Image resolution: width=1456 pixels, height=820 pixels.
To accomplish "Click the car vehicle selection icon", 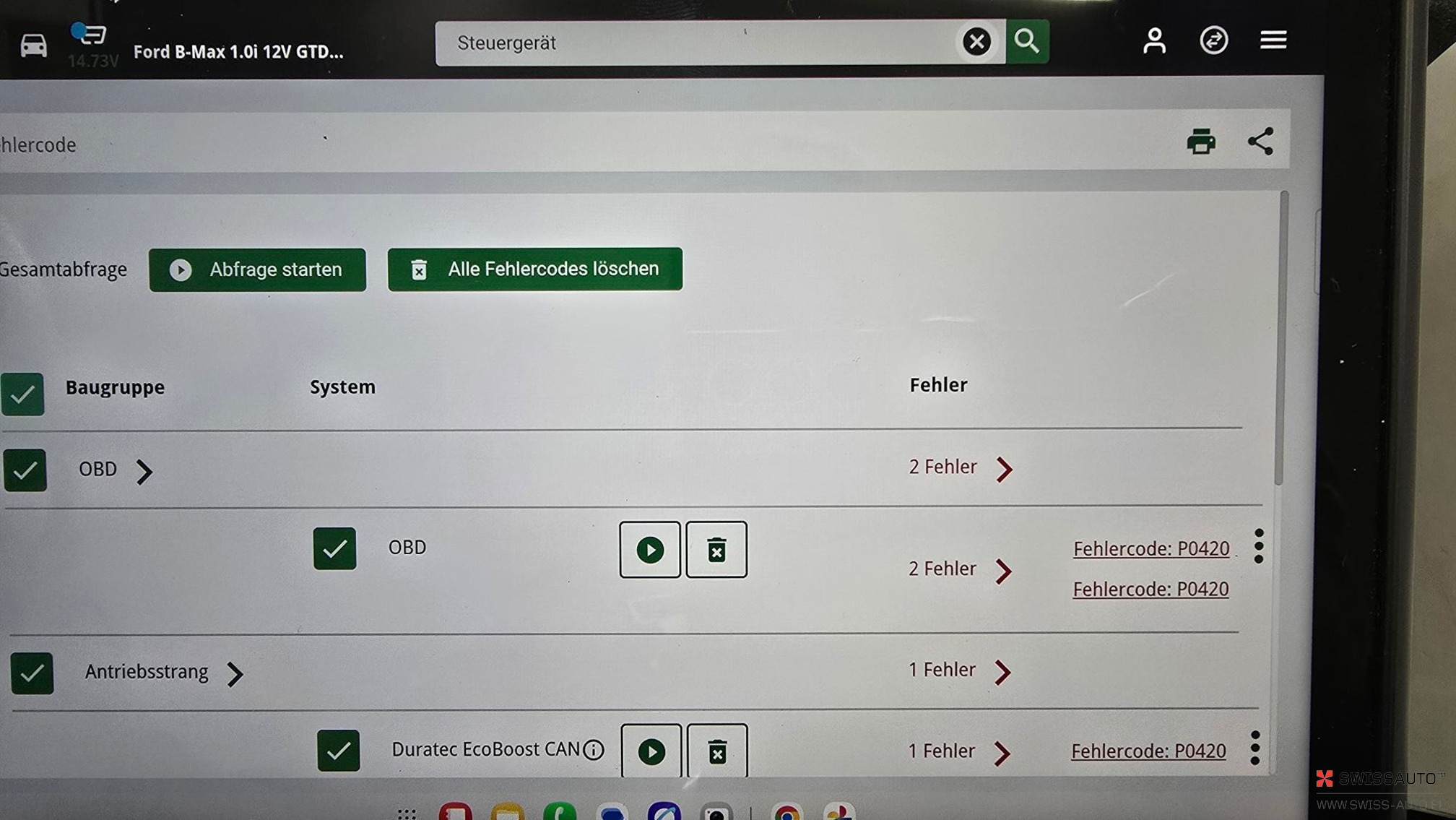I will click(33, 46).
